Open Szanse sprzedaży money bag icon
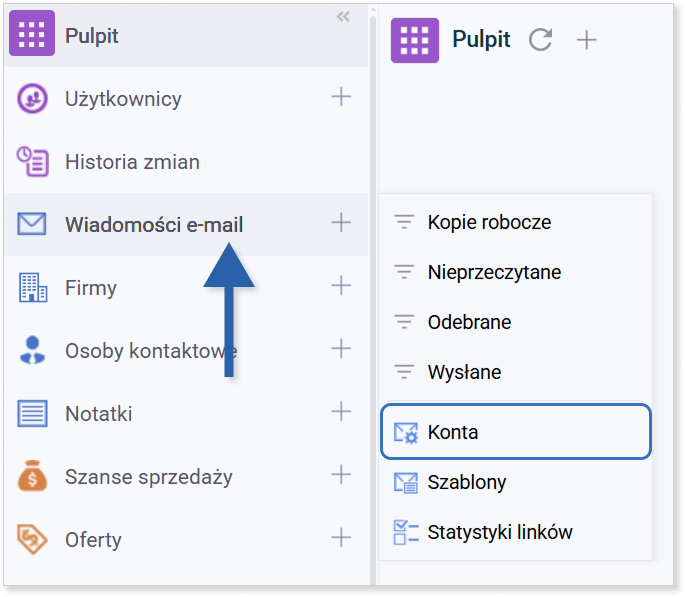Viewport: 685px width, 597px height. click(32, 477)
